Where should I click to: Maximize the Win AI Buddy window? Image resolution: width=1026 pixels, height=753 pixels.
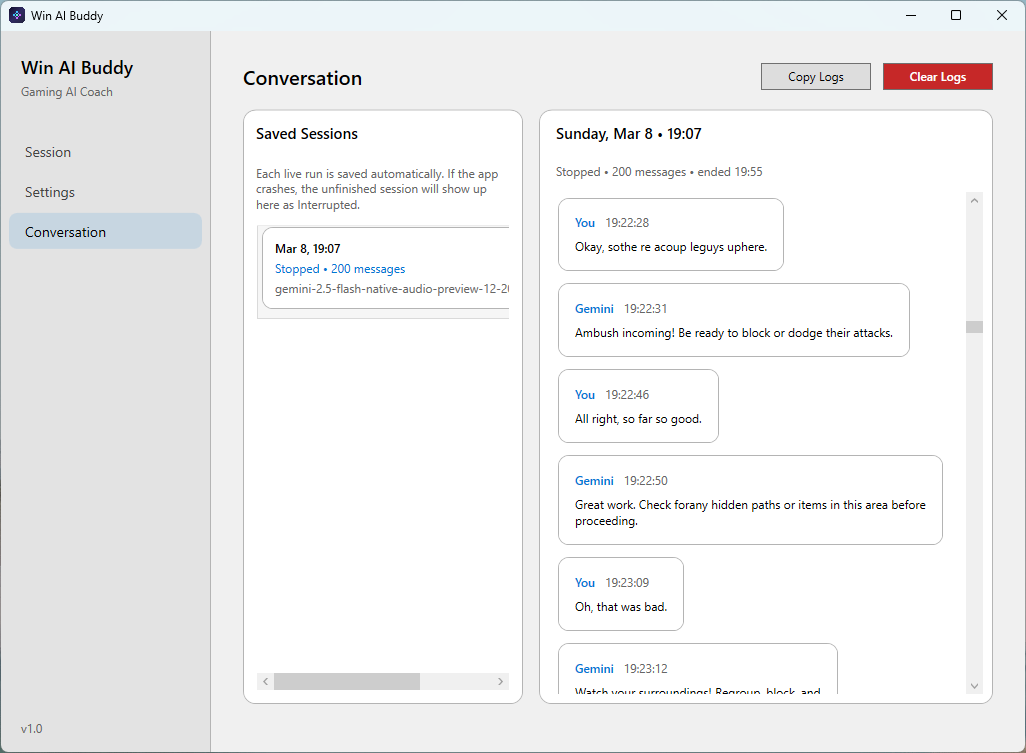(956, 15)
